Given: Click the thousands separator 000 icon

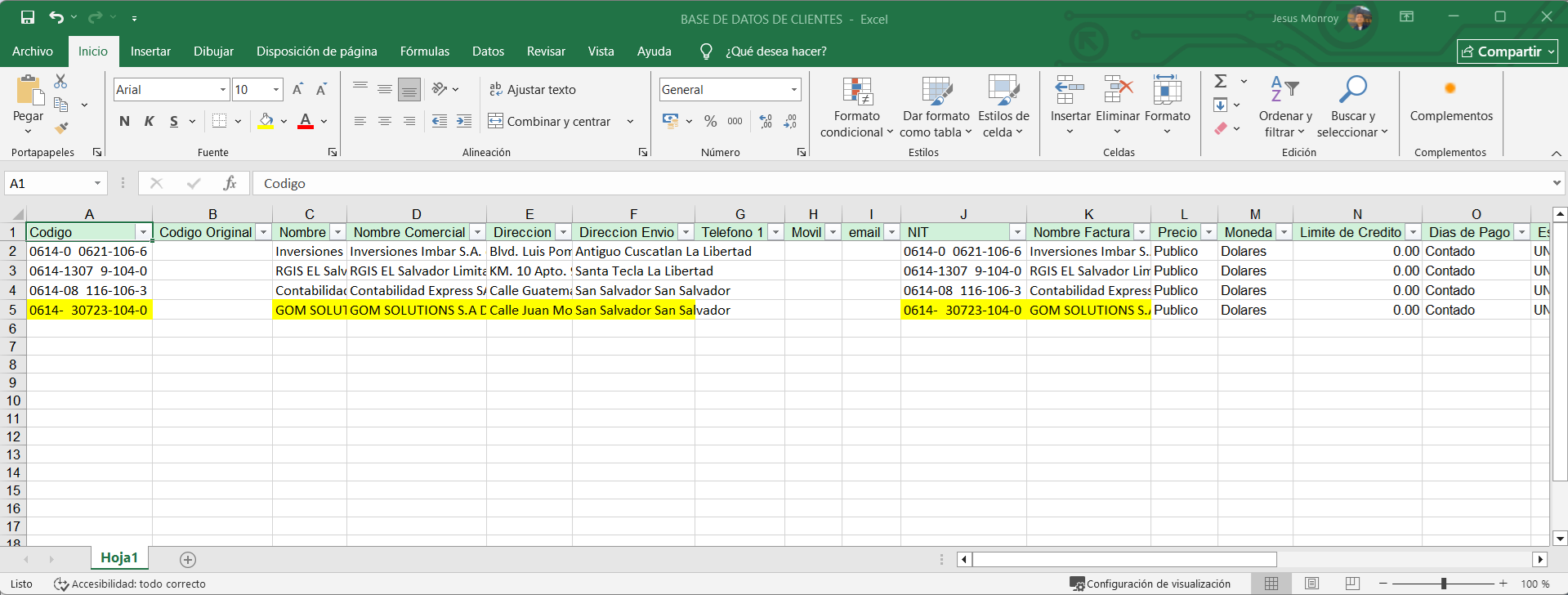Looking at the screenshot, I should 735,121.
